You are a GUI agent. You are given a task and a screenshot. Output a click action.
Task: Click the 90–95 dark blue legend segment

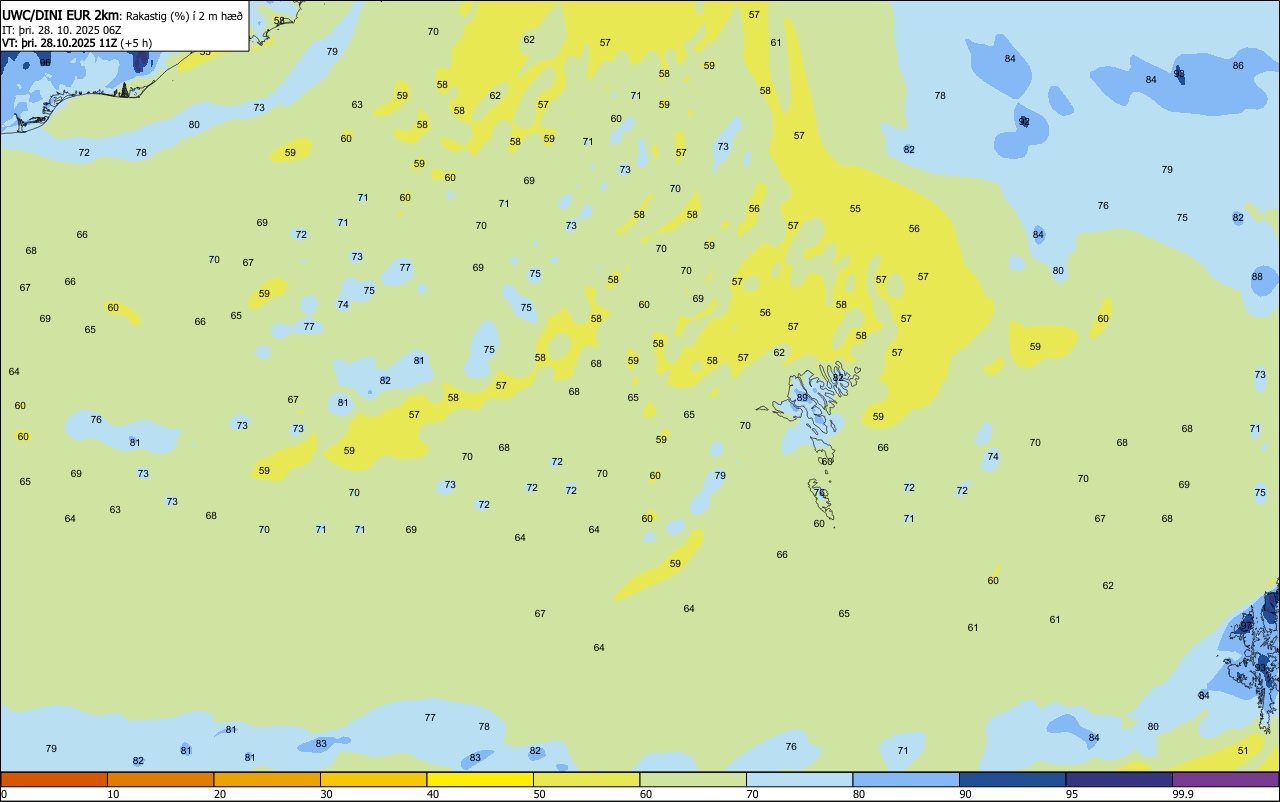click(x=1012, y=779)
